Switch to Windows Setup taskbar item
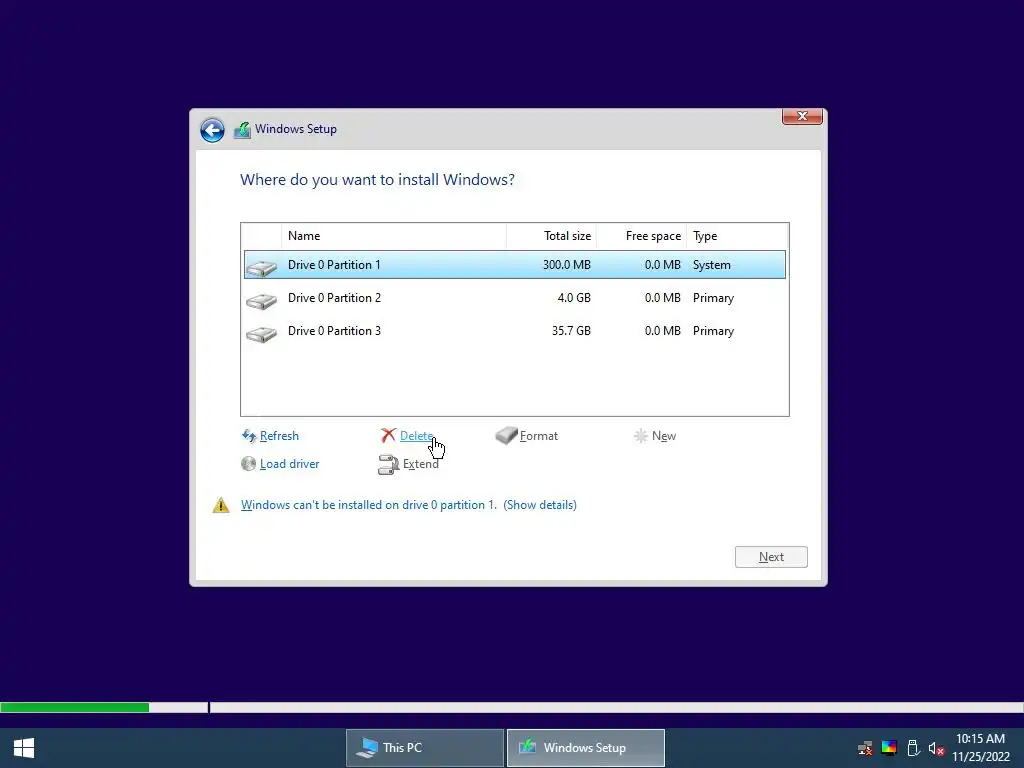 [586, 748]
